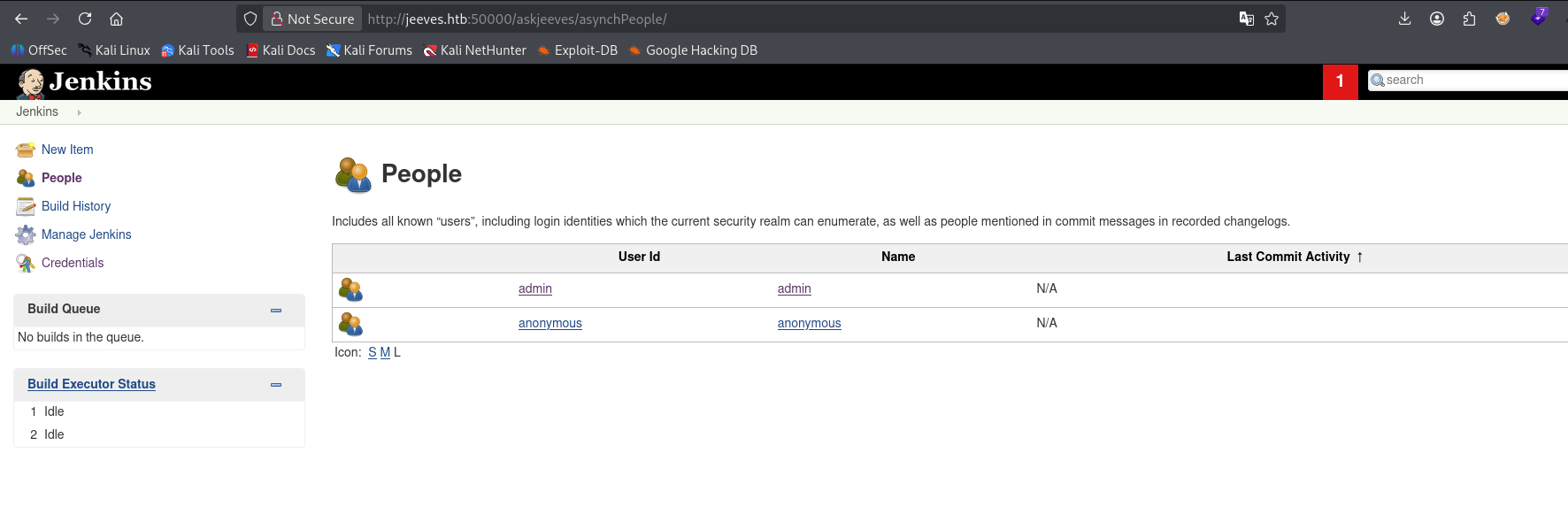This screenshot has width=1568, height=507.
Task: Click the Build History notepad icon
Action: tap(26, 206)
